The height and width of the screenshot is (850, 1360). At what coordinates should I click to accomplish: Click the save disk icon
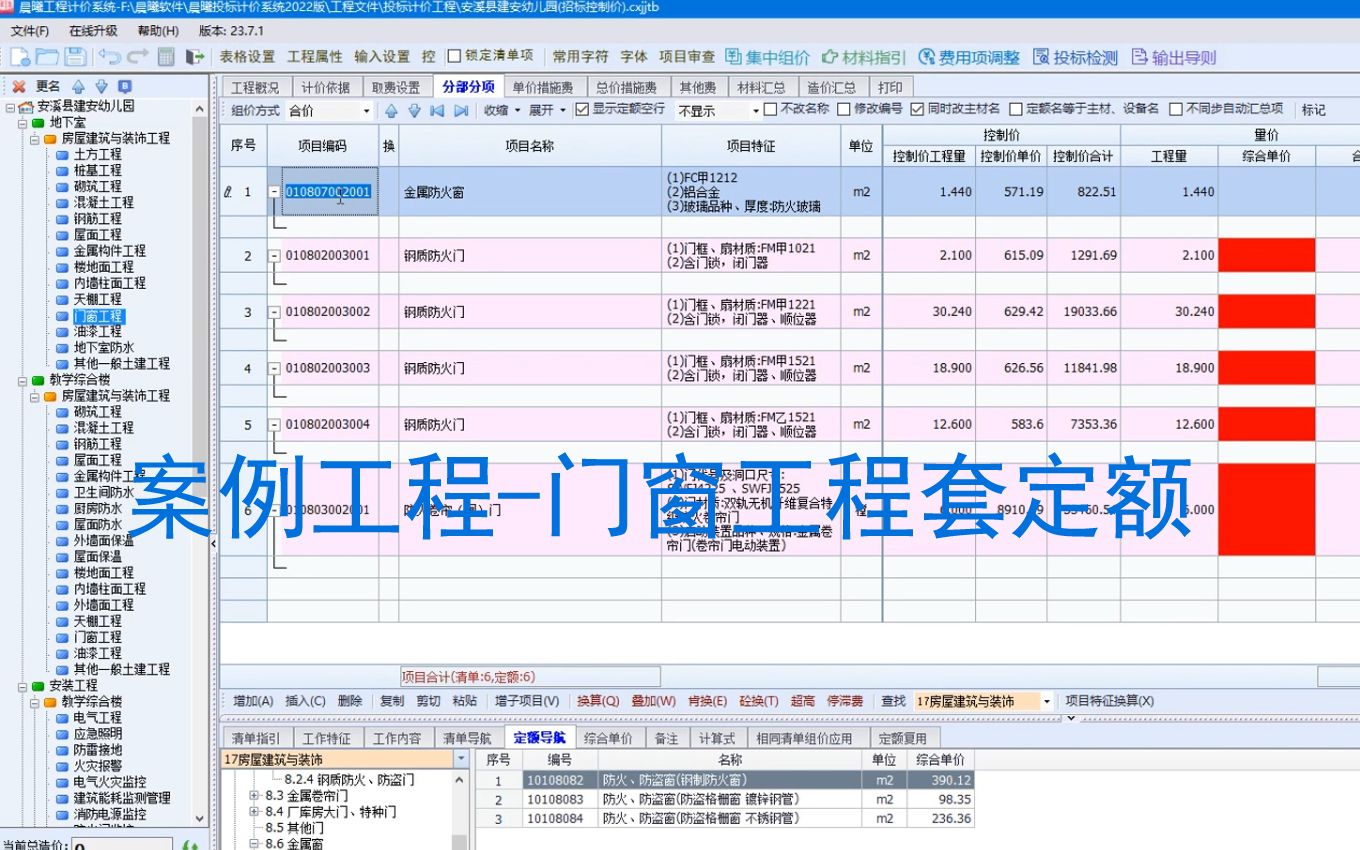[75, 57]
